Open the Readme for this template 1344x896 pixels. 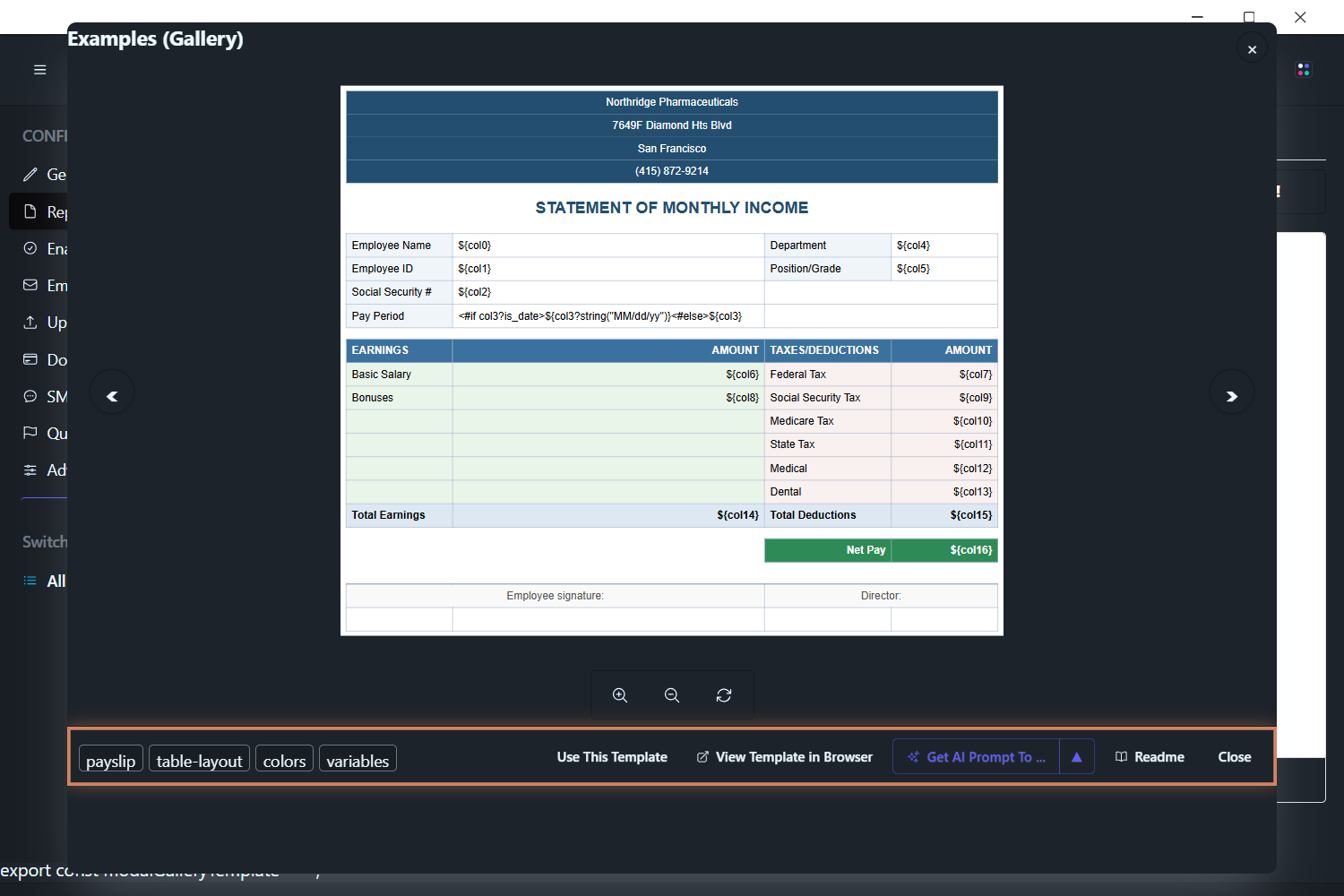1150,757
